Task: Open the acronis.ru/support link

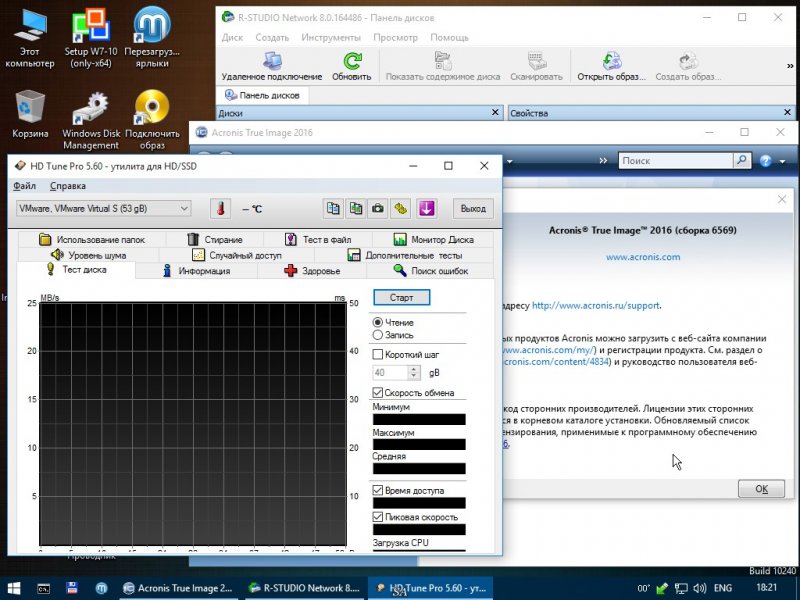Action: coord(596,306)
